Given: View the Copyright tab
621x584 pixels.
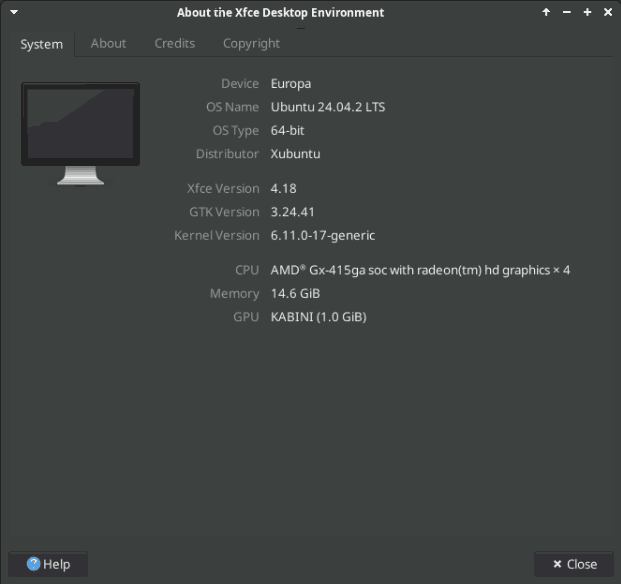Looking at the screenshot, I should pyautogui.click(x=251, y=43).
